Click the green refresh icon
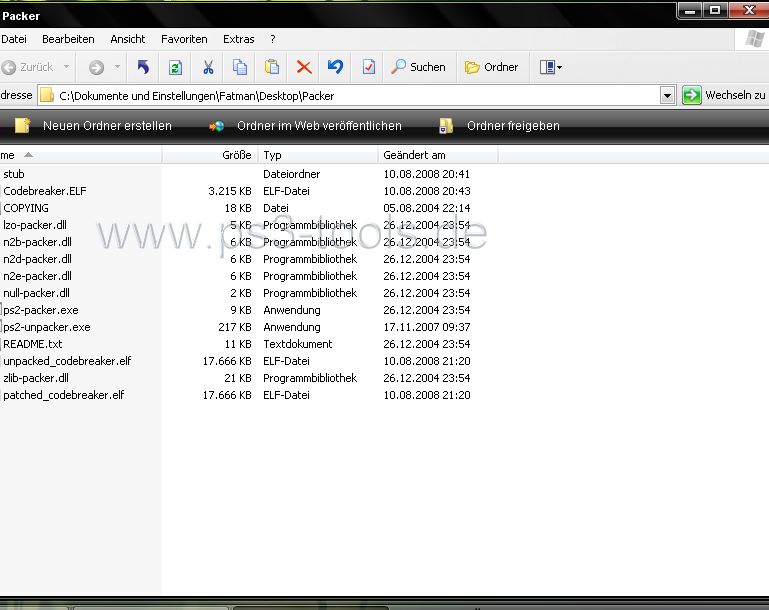Image resolution: width=769 pixels, height=610 pixels. click(x=175, y=67)
